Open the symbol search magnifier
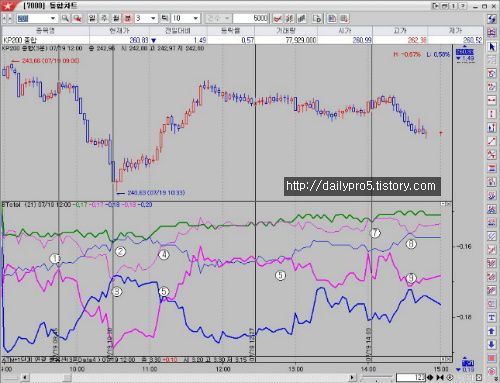 pos(65,18)
